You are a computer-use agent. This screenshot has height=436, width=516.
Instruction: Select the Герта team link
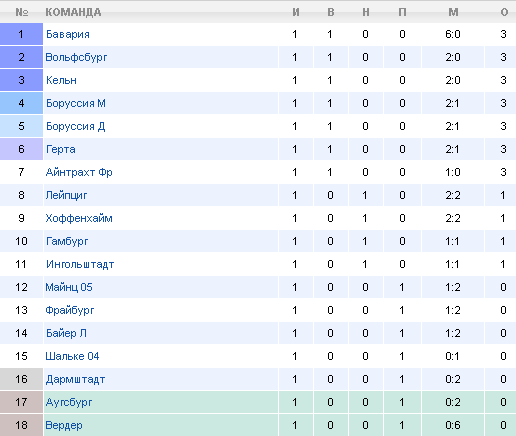click(x=61, y=149)
